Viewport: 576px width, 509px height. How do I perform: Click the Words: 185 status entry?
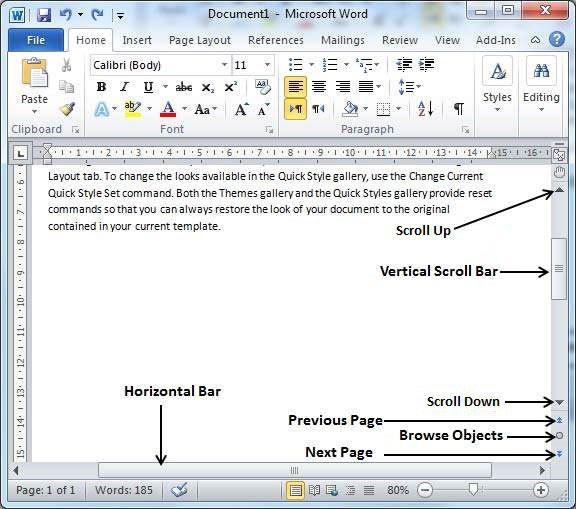123,490
